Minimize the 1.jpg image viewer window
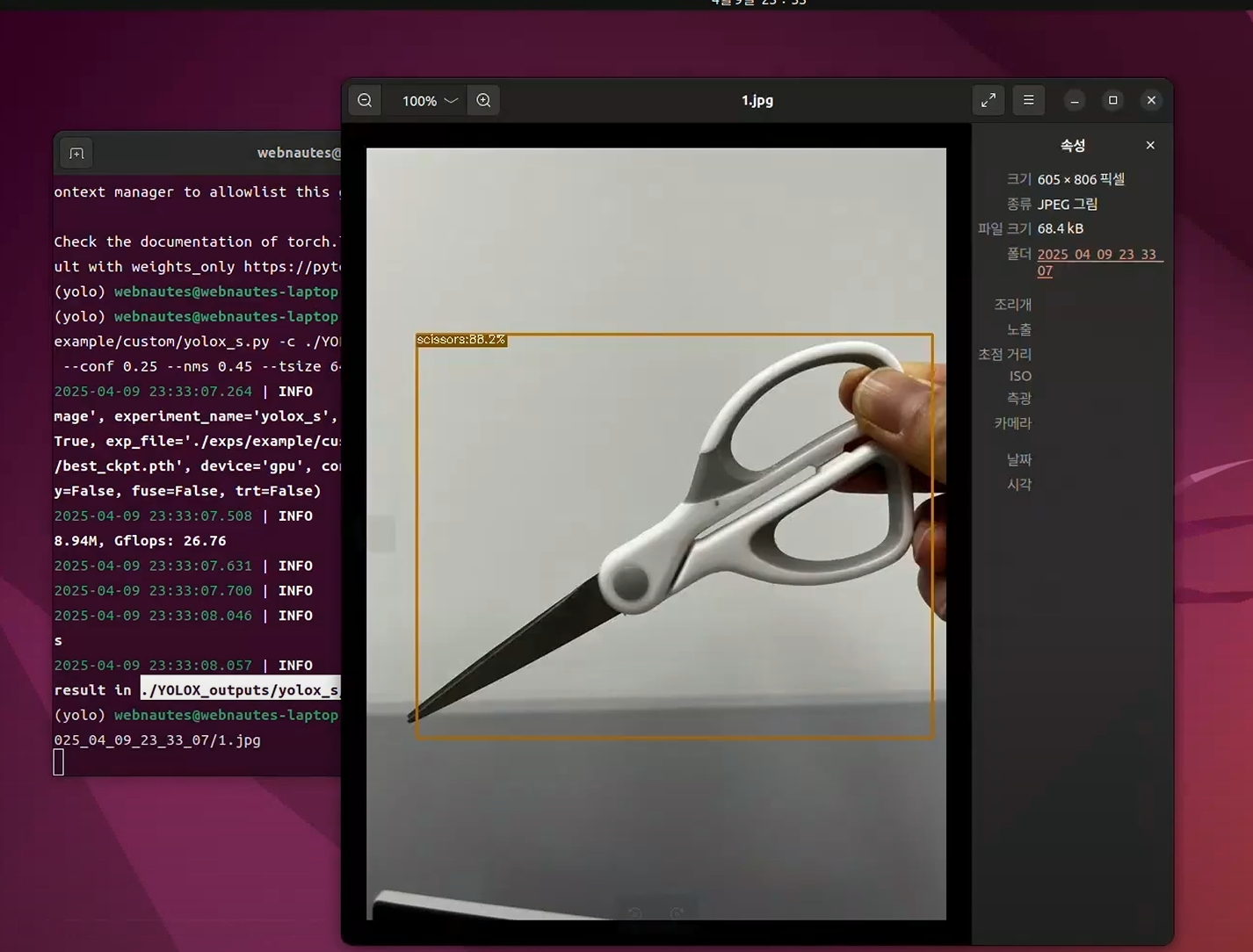This screenshot has width=1253, height=952. (1075, 100)
